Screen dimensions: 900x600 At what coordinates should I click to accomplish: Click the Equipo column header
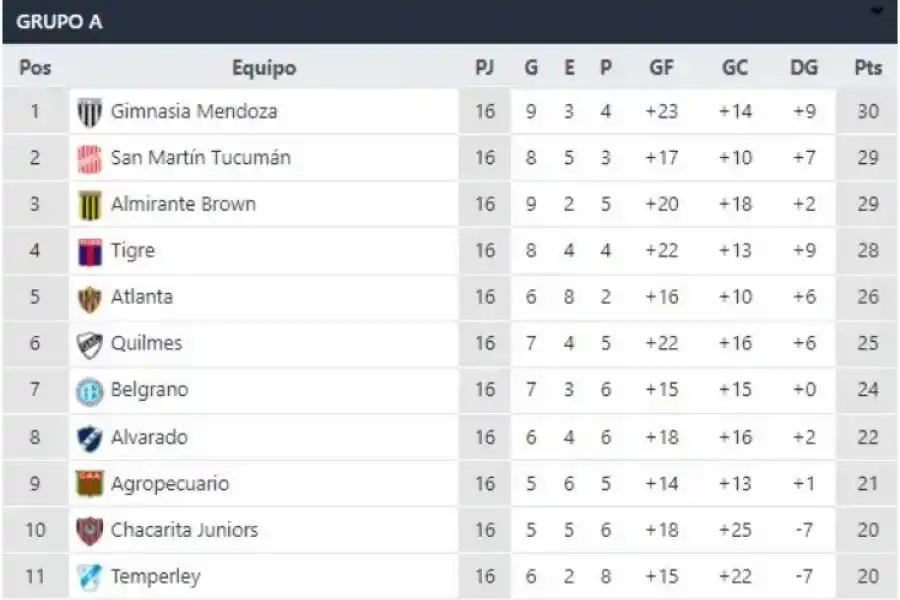point(264,68)
